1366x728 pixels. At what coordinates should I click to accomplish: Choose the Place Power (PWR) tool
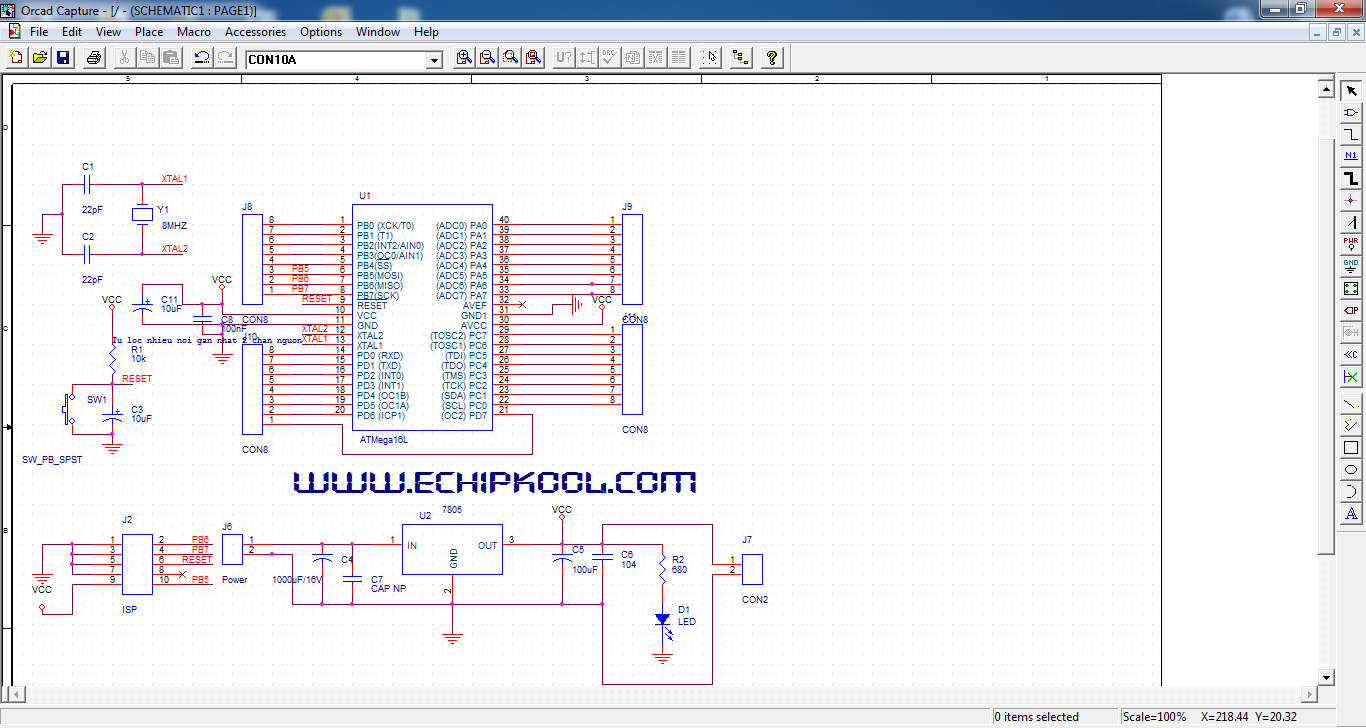point(1351,244)
